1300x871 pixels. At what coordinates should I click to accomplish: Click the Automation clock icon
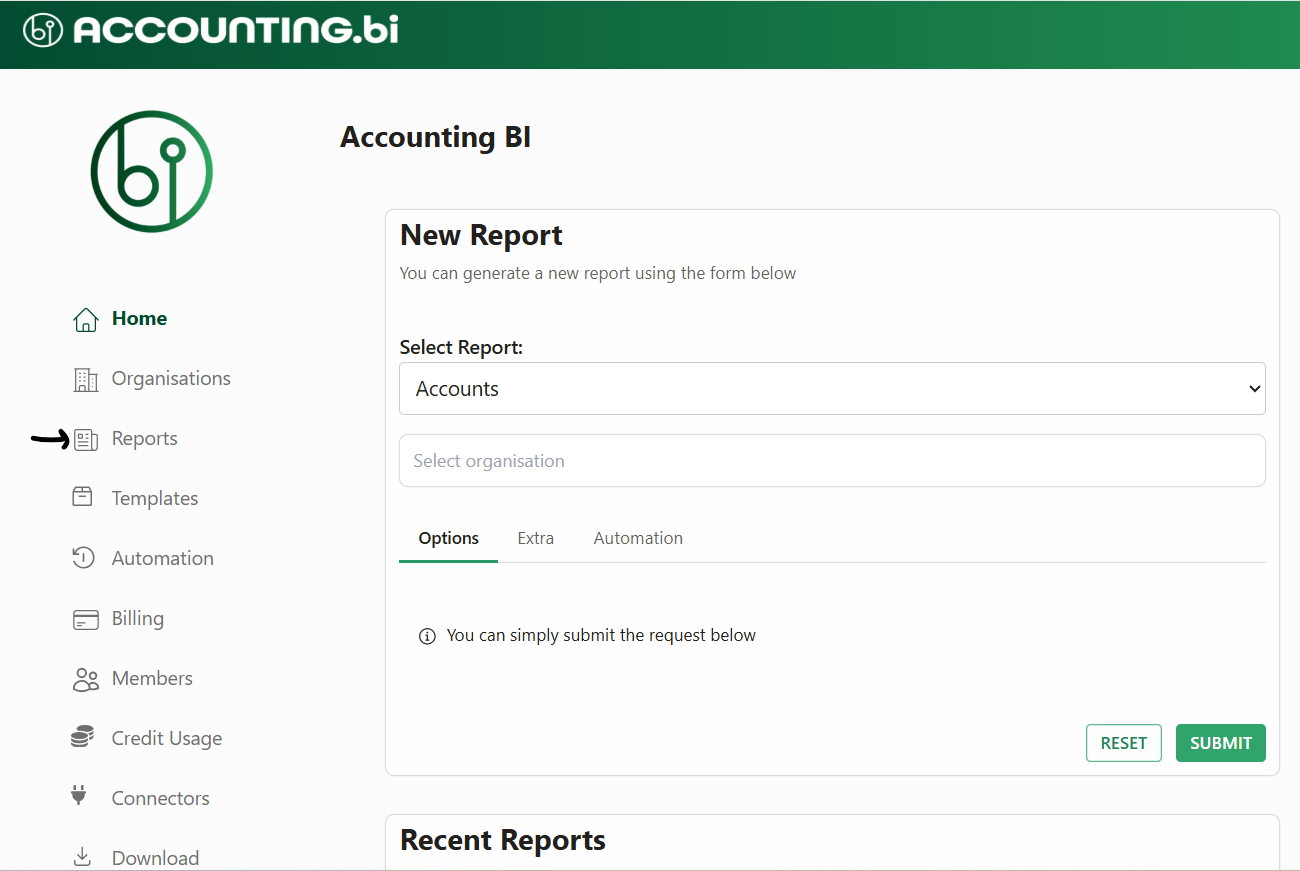pos(83,557)
